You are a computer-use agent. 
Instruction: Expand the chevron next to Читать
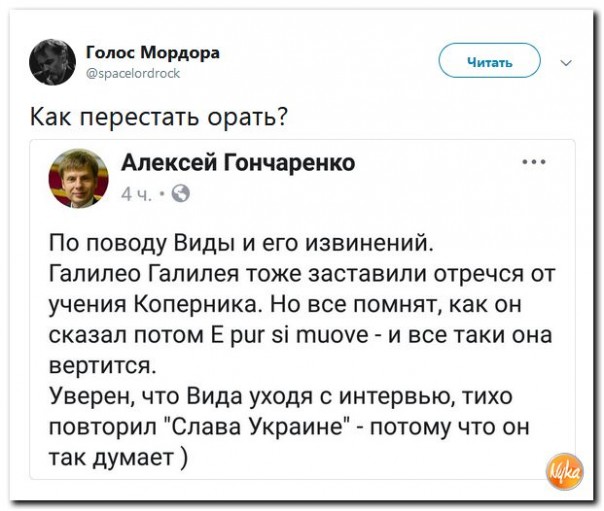568,63
